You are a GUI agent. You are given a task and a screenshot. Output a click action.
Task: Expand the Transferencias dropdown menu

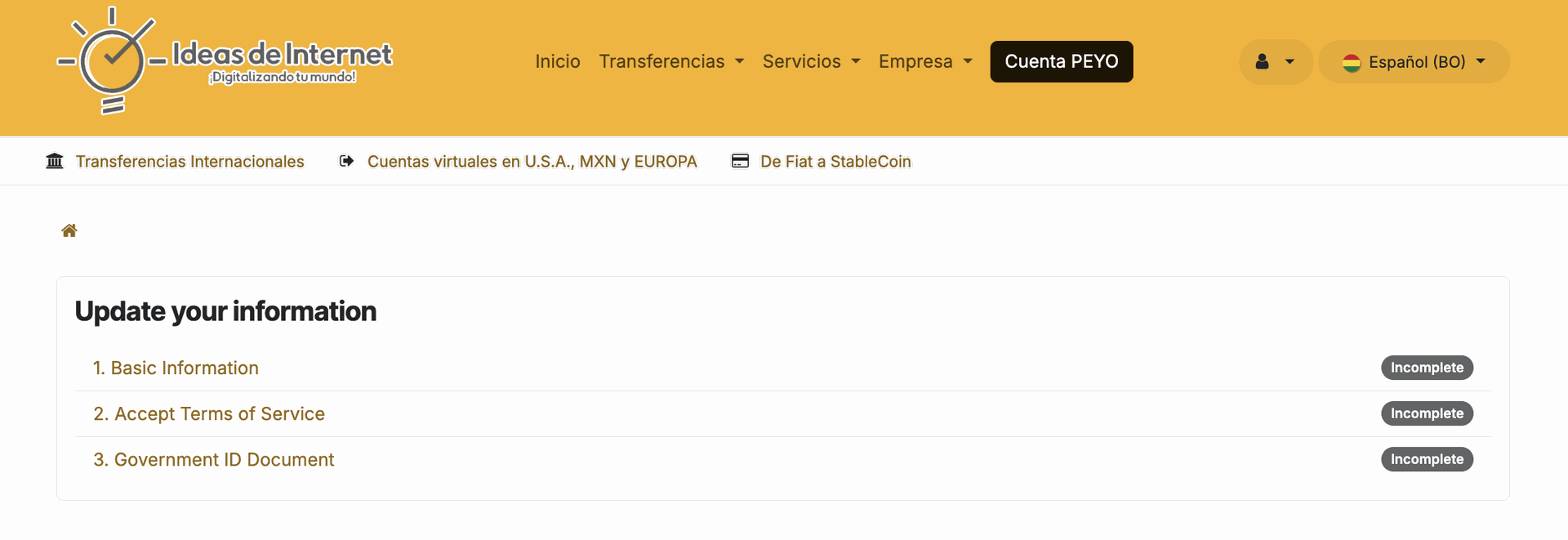coord(671,62)
